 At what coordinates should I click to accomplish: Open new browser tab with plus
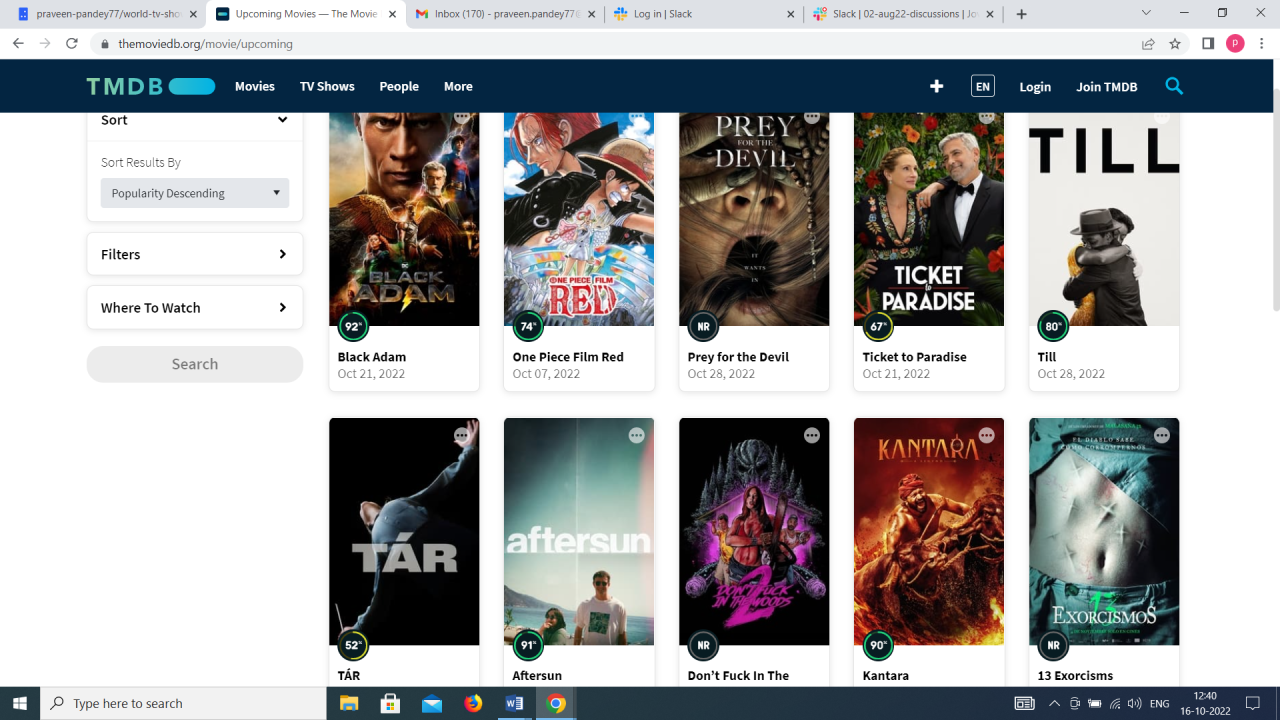click(x=1021, y=14)
